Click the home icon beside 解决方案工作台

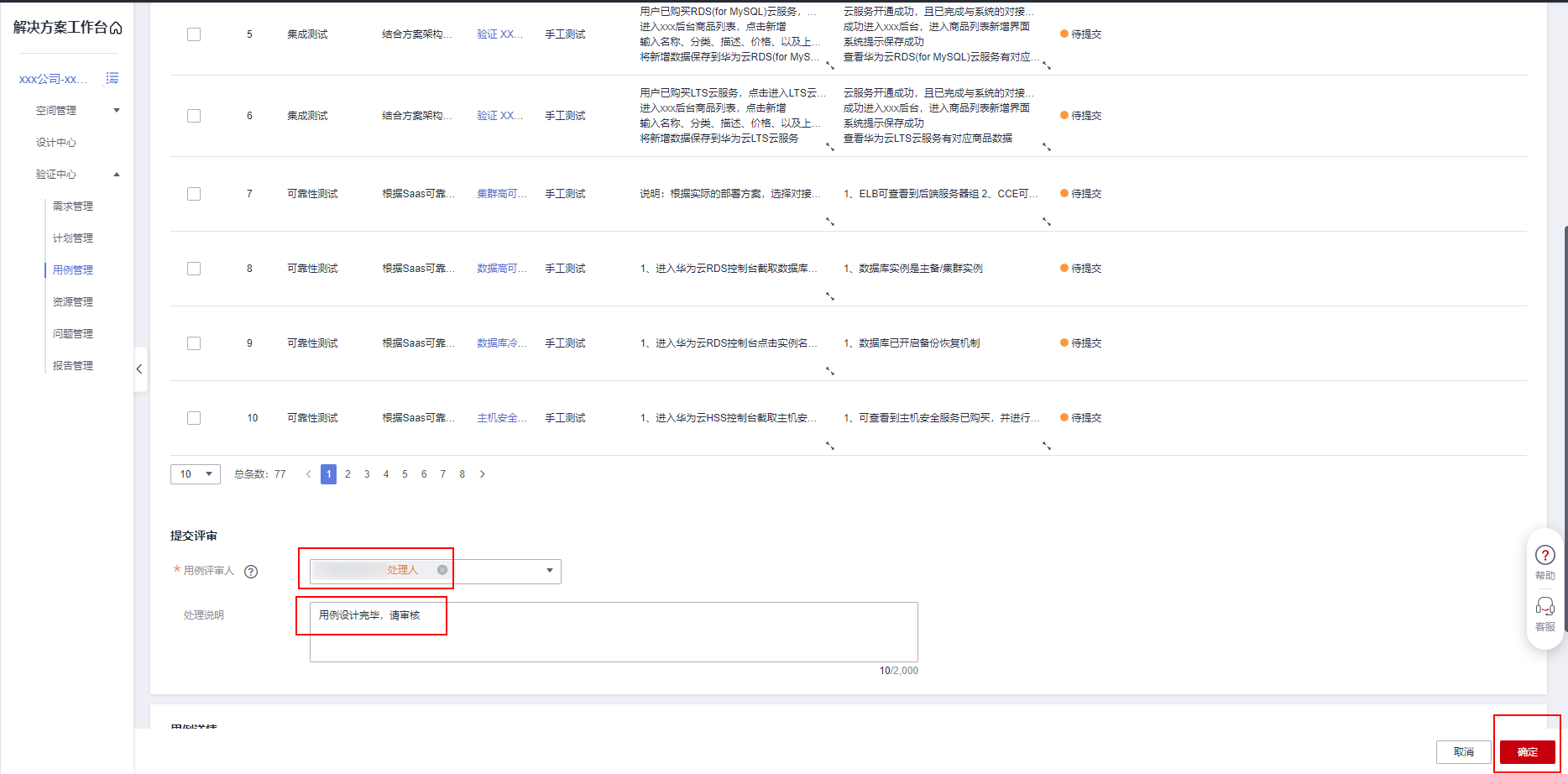pos(116,28)
